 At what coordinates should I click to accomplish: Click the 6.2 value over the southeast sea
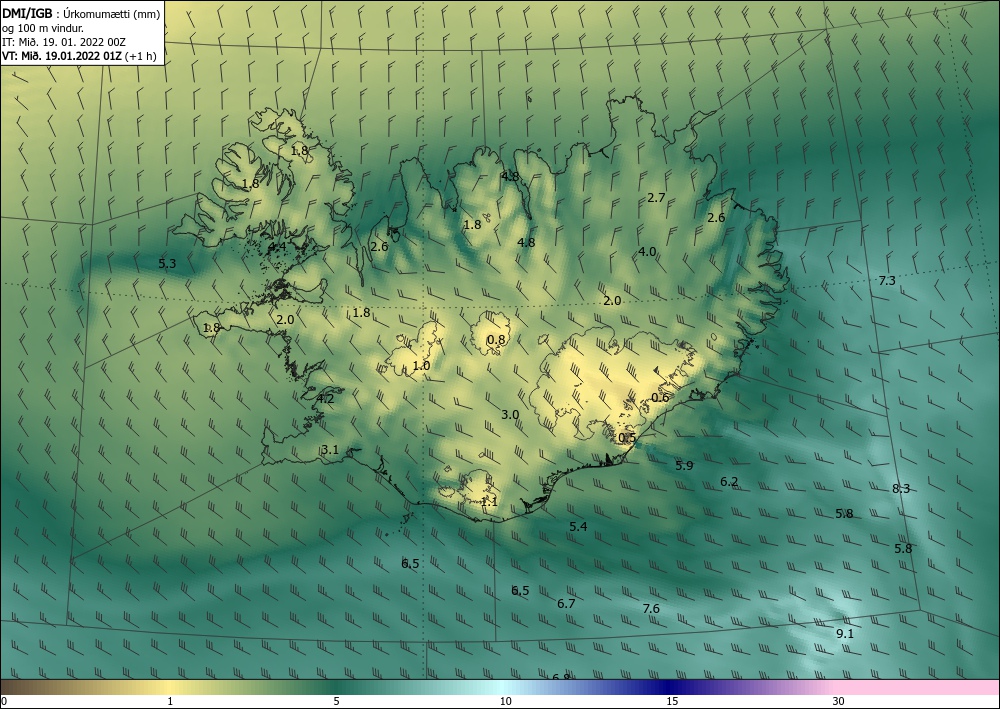coord(729,482)
